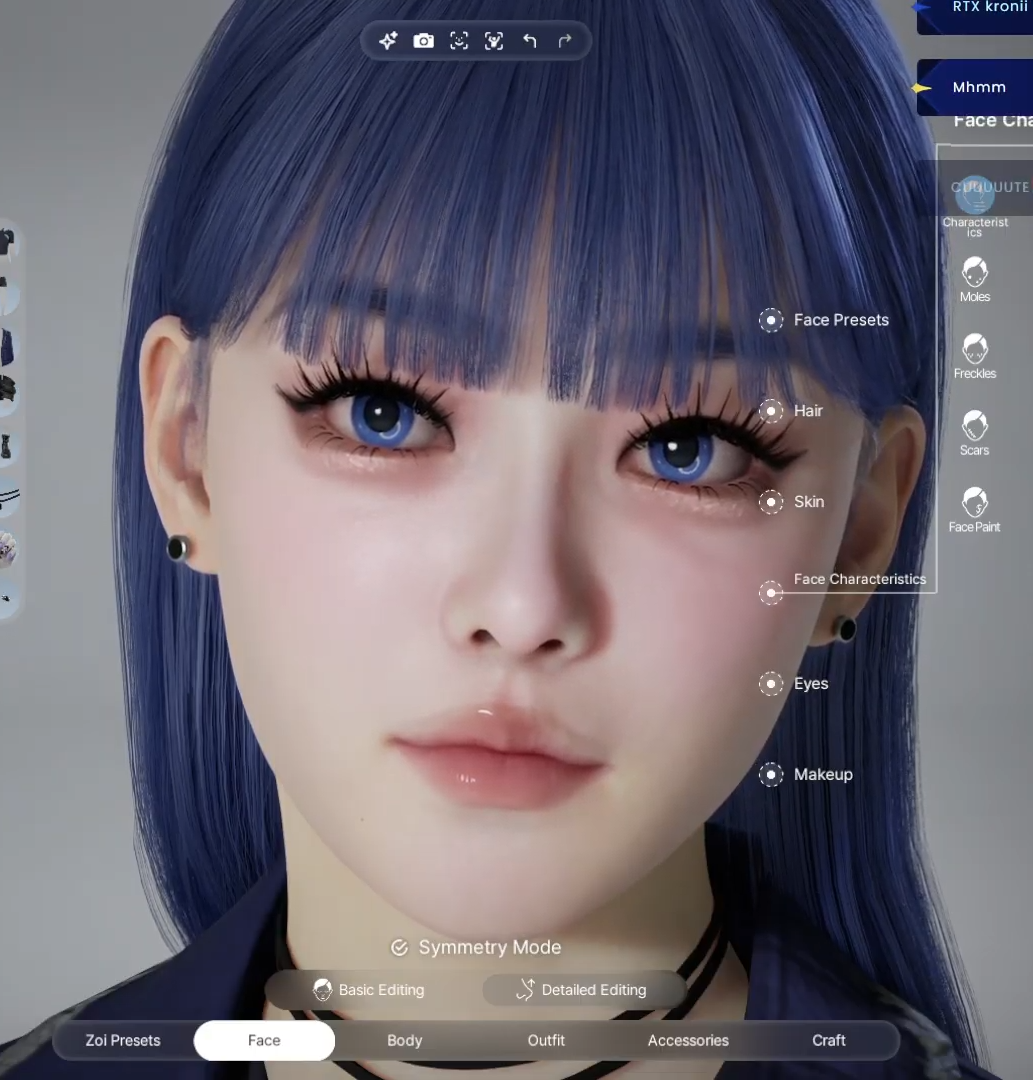
Task: Redo the edit with the redo arrow
Action: point(565,41)
